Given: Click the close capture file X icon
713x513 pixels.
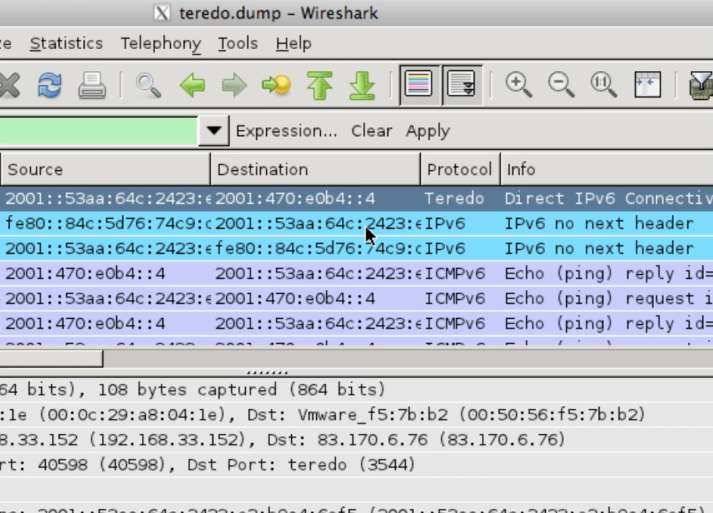Looking at the screenshot, I should coord(9,85).
